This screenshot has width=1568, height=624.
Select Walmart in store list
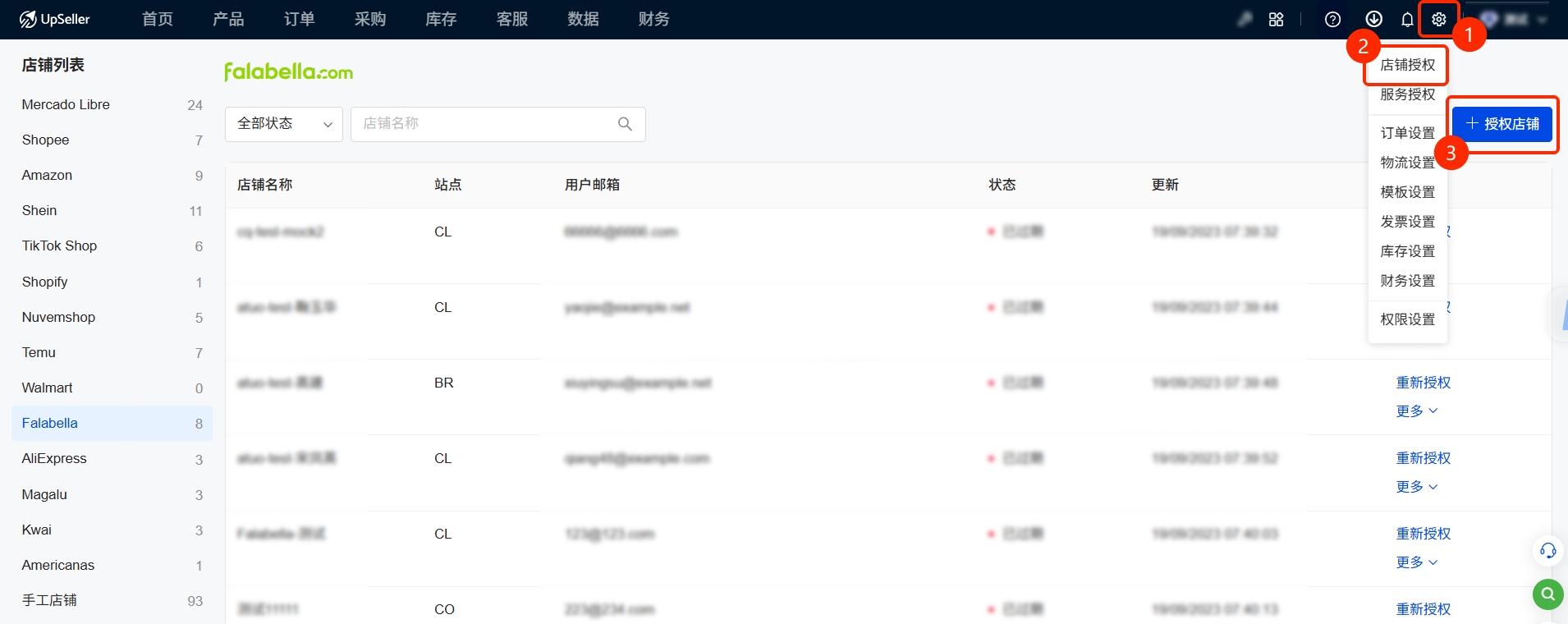[112, 388]
